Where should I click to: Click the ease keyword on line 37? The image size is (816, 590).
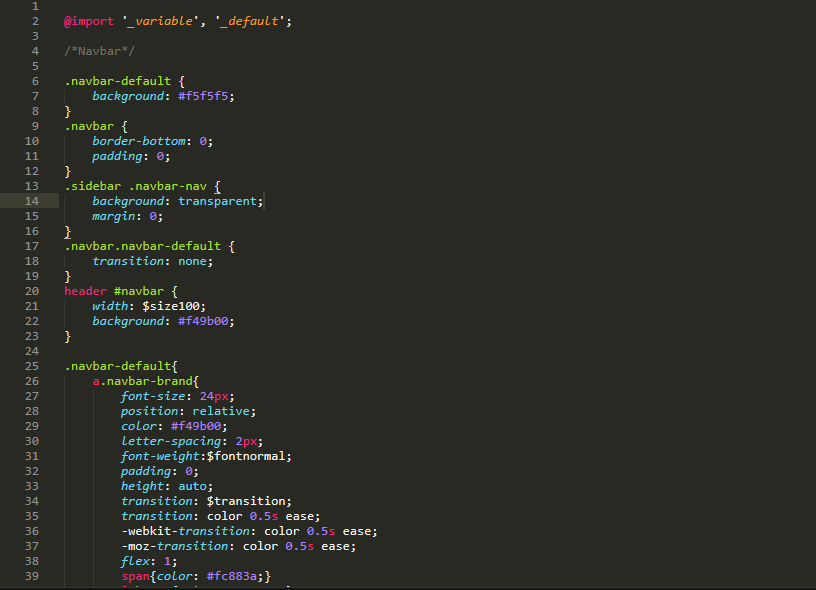tap(335, 546)
